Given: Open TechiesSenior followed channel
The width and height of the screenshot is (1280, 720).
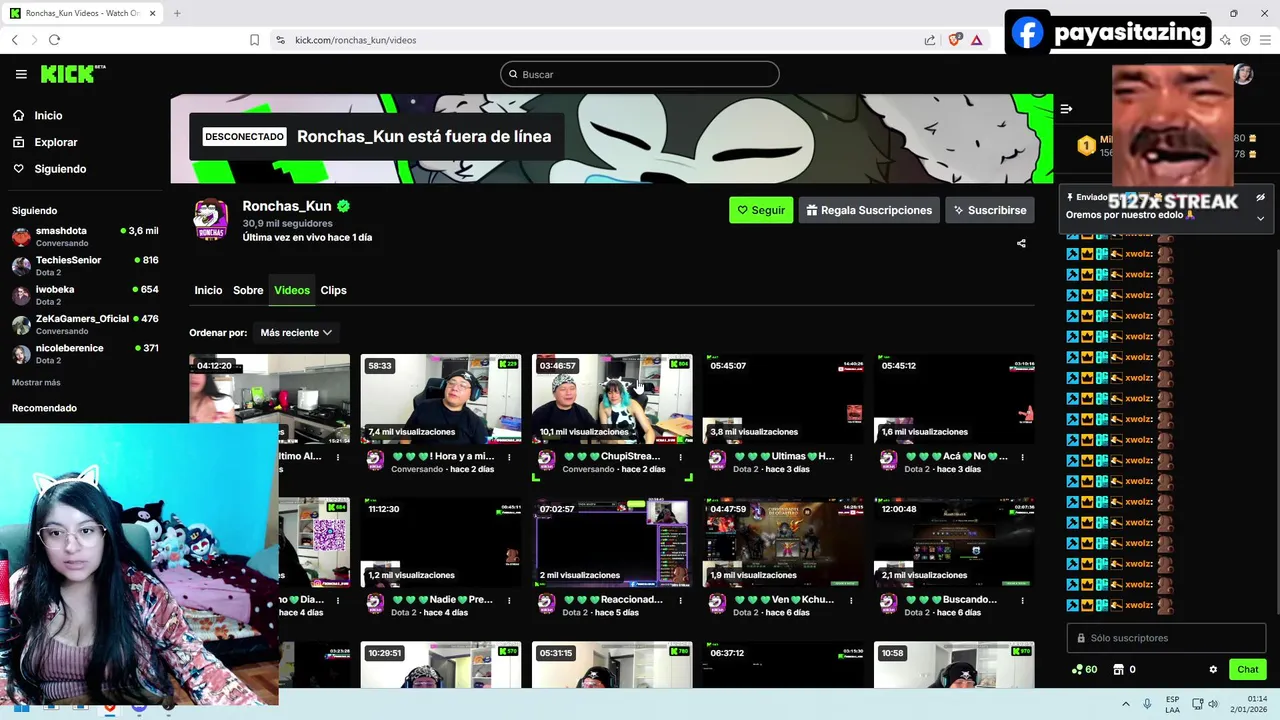Looking at the screenshot, I should (x=85, y=266).
